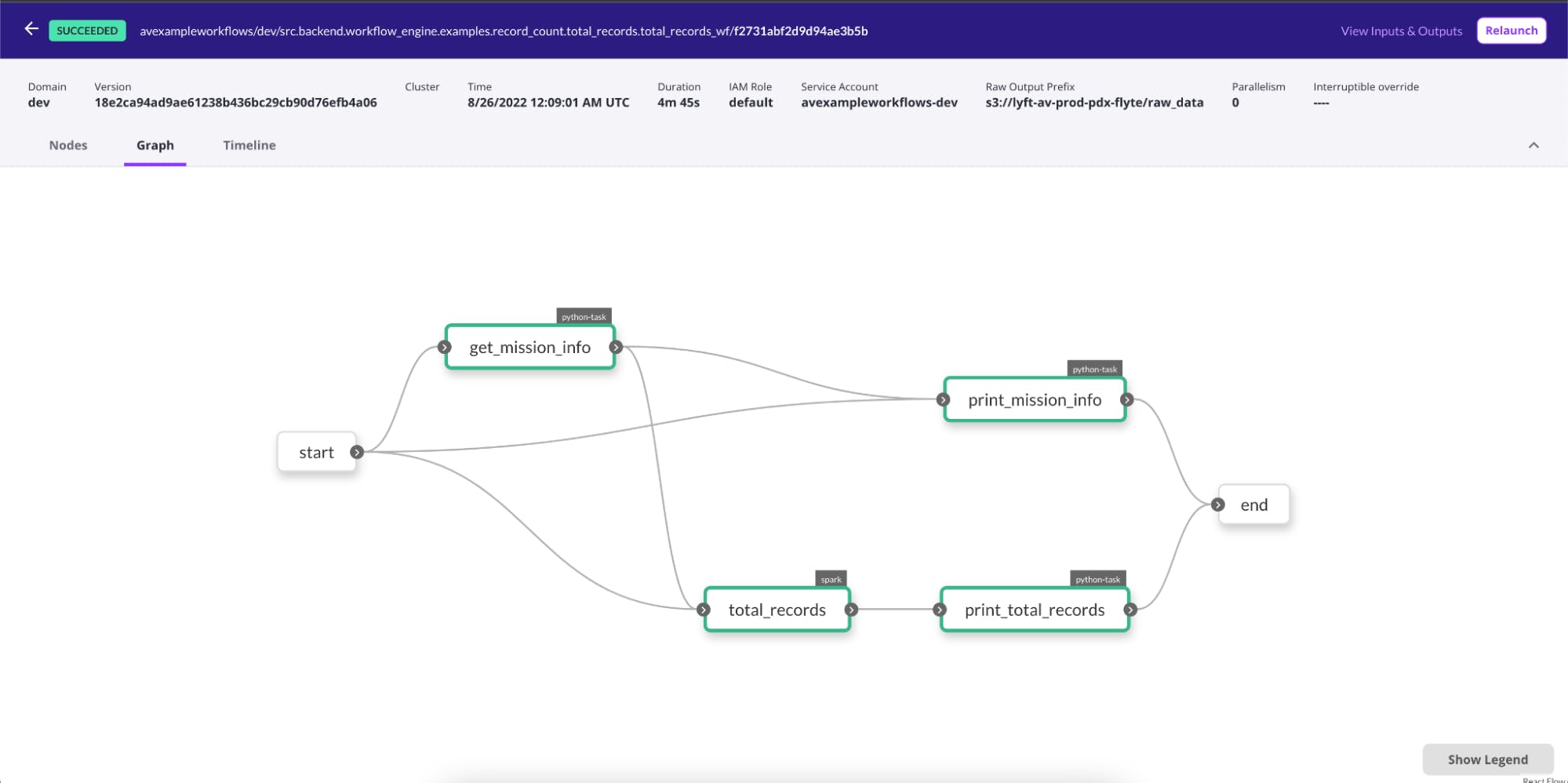Select the print_mission_info node

1034,400
